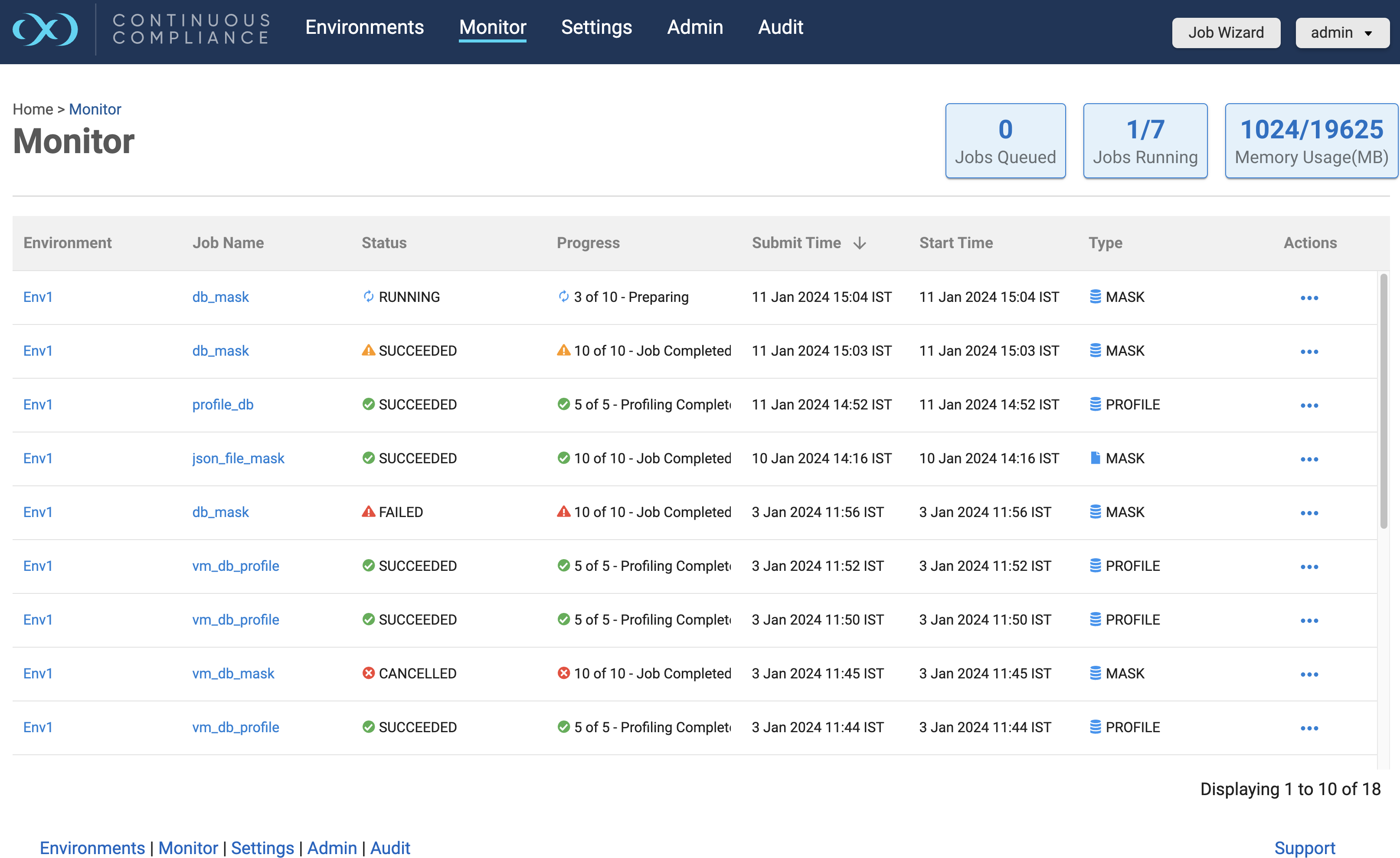
Task: Click Settings link in footer
Action: coord(262,848)
